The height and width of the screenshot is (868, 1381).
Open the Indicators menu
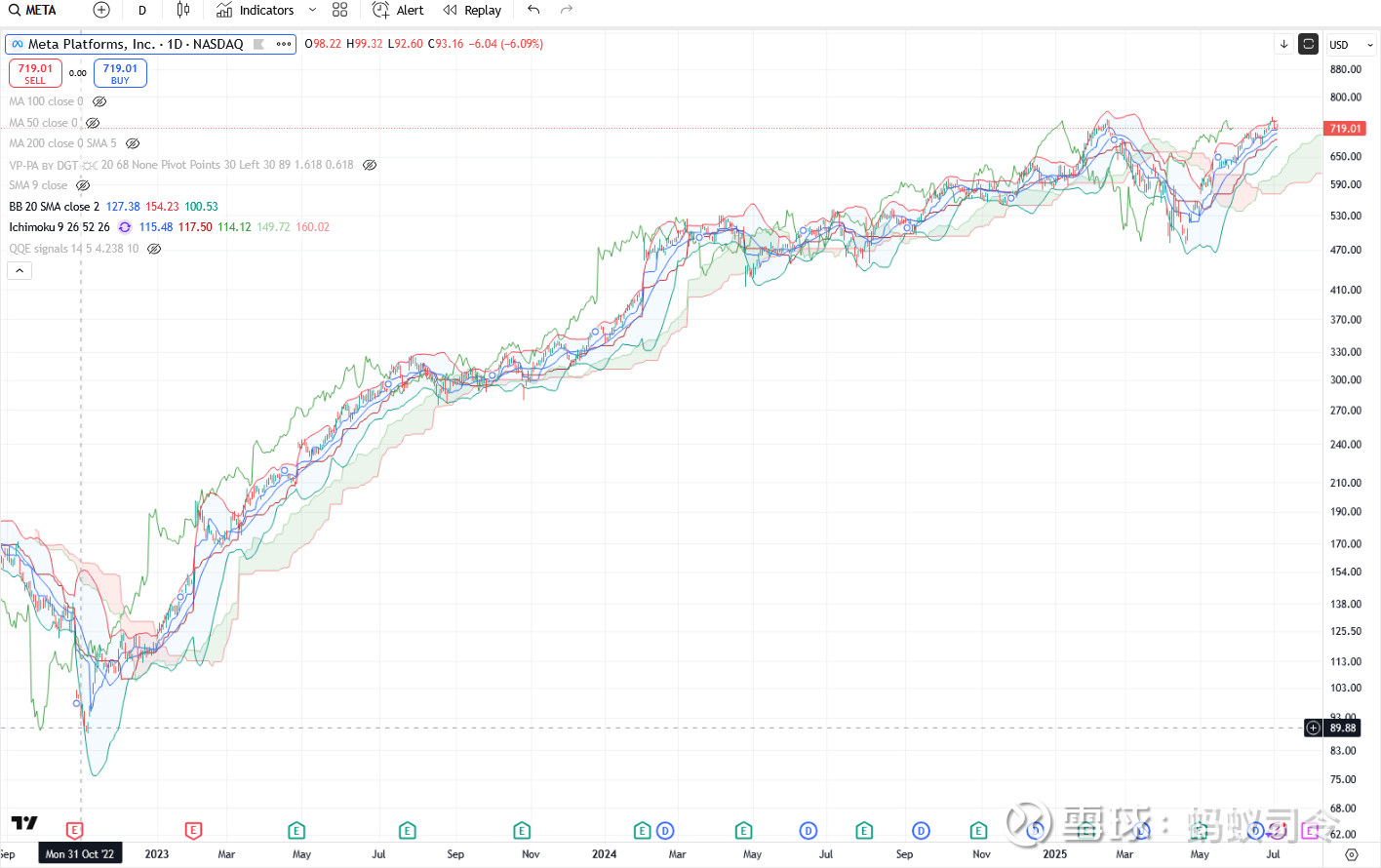coord(256,11)
